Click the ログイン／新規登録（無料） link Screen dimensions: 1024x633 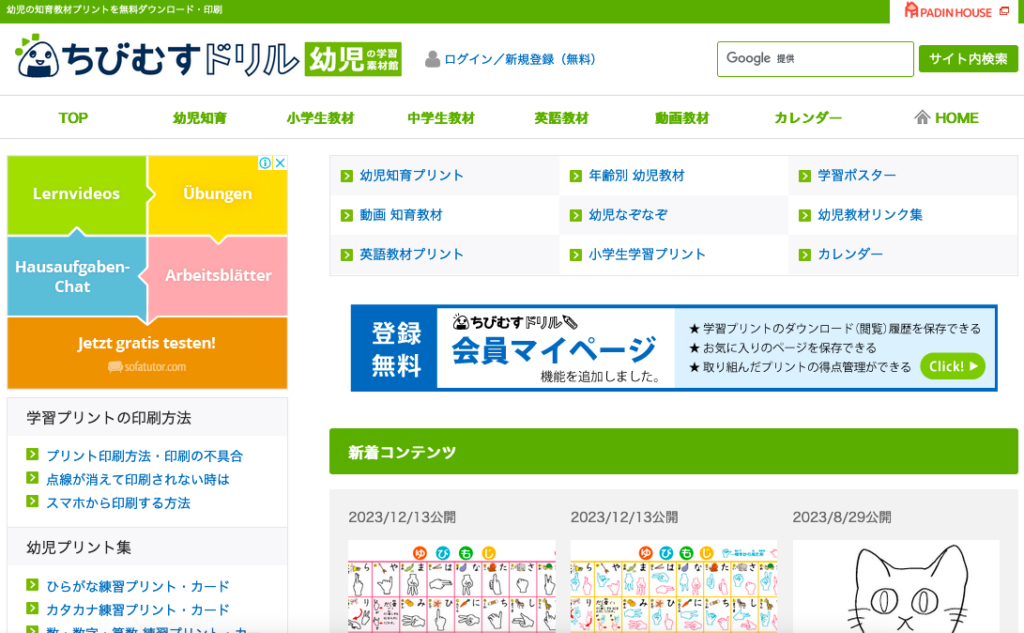pos(520,59)
